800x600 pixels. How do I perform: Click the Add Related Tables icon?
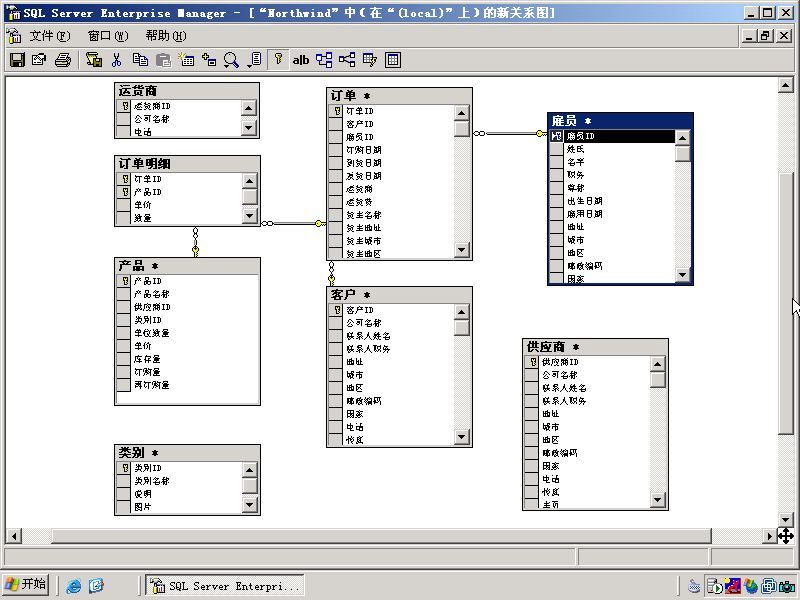click(324, 60)
